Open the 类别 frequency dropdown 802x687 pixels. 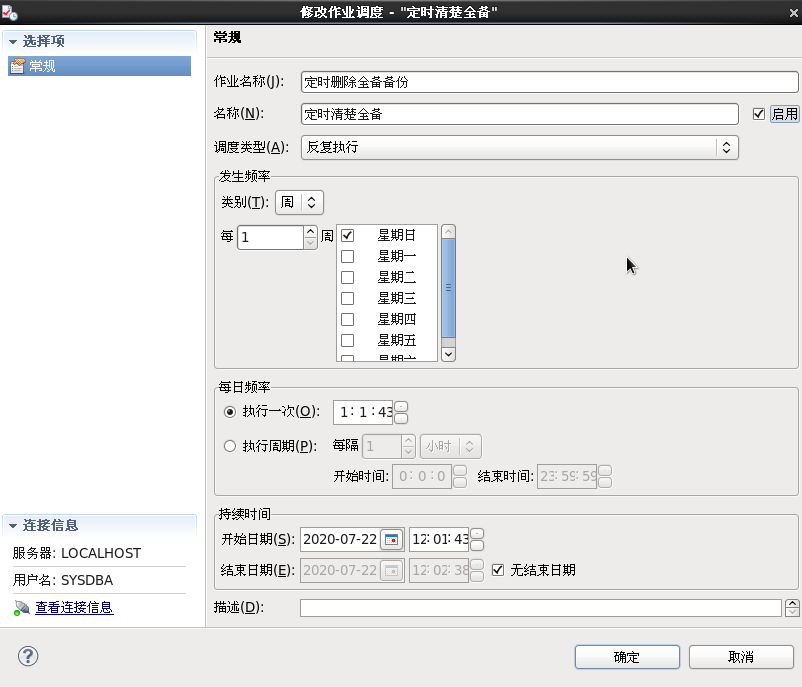pos(299,202)
